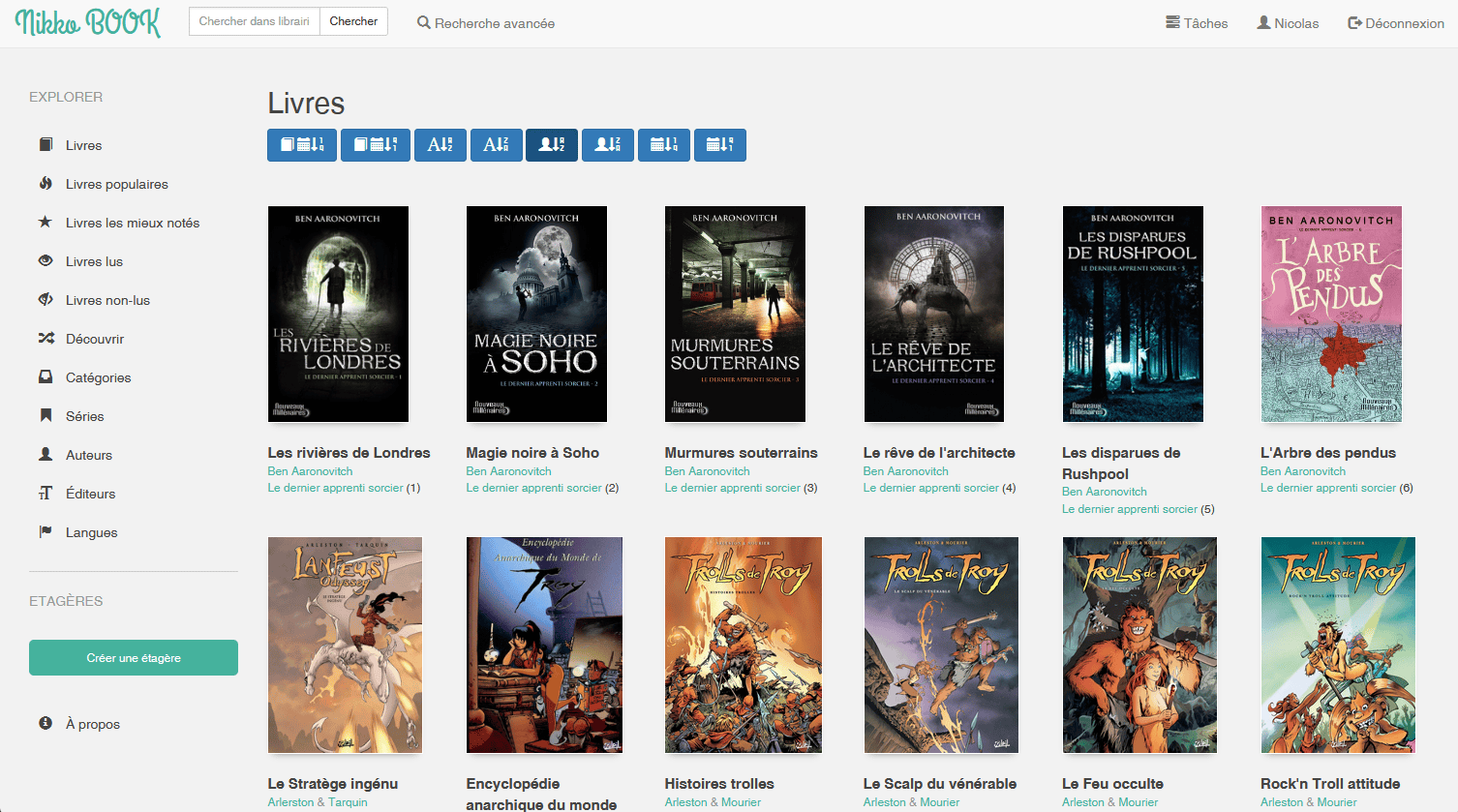Sort by publication date ascending
1458x812 pixels.
point(664,145)
